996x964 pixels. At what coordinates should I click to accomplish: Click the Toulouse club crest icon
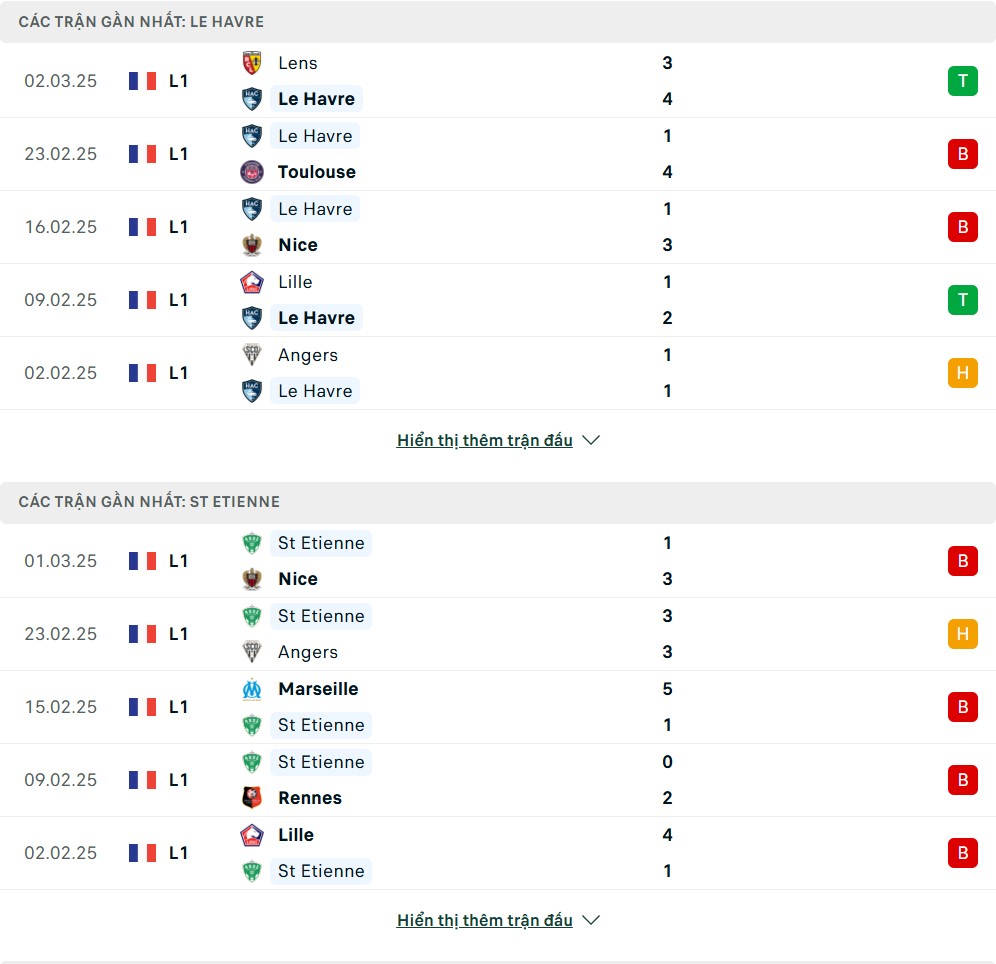[252, 172]
